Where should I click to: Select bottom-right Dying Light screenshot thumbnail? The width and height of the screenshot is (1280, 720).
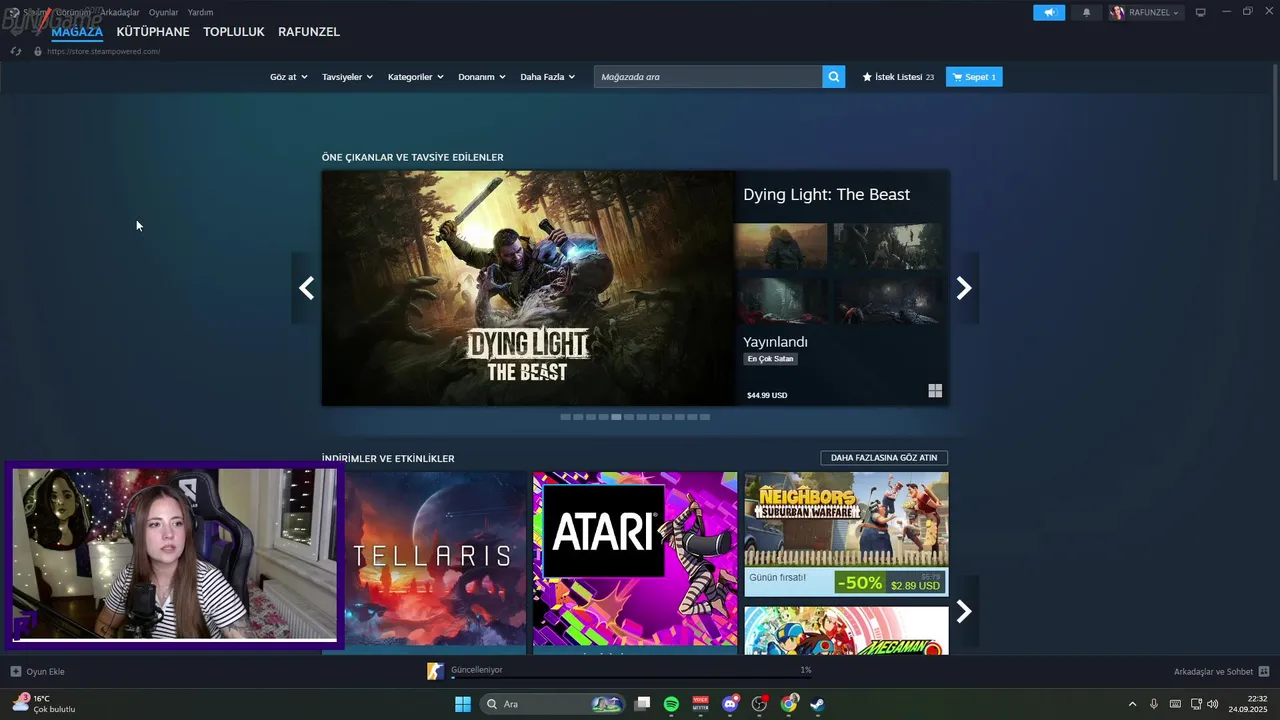887,300
